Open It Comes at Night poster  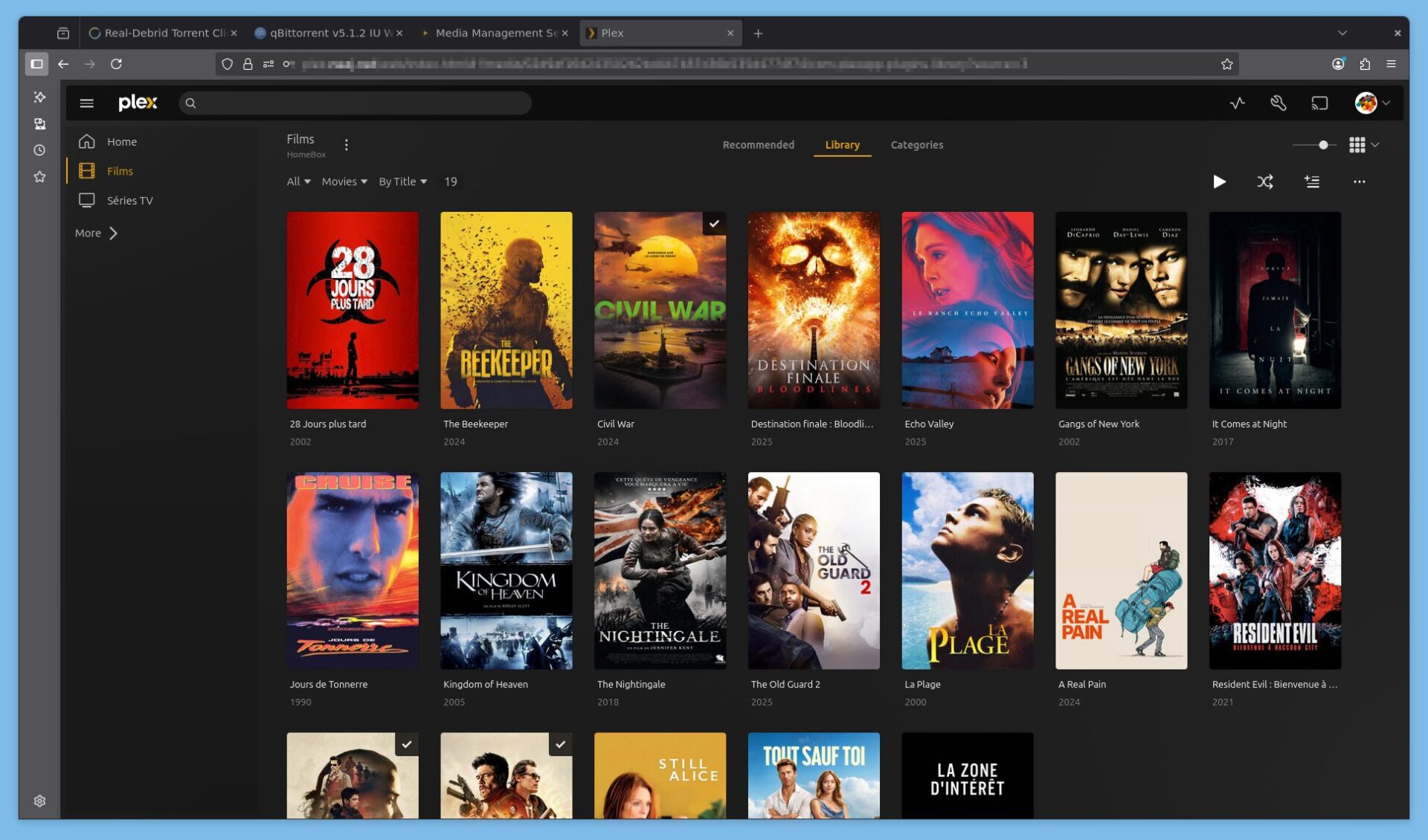coord(1275,310)
